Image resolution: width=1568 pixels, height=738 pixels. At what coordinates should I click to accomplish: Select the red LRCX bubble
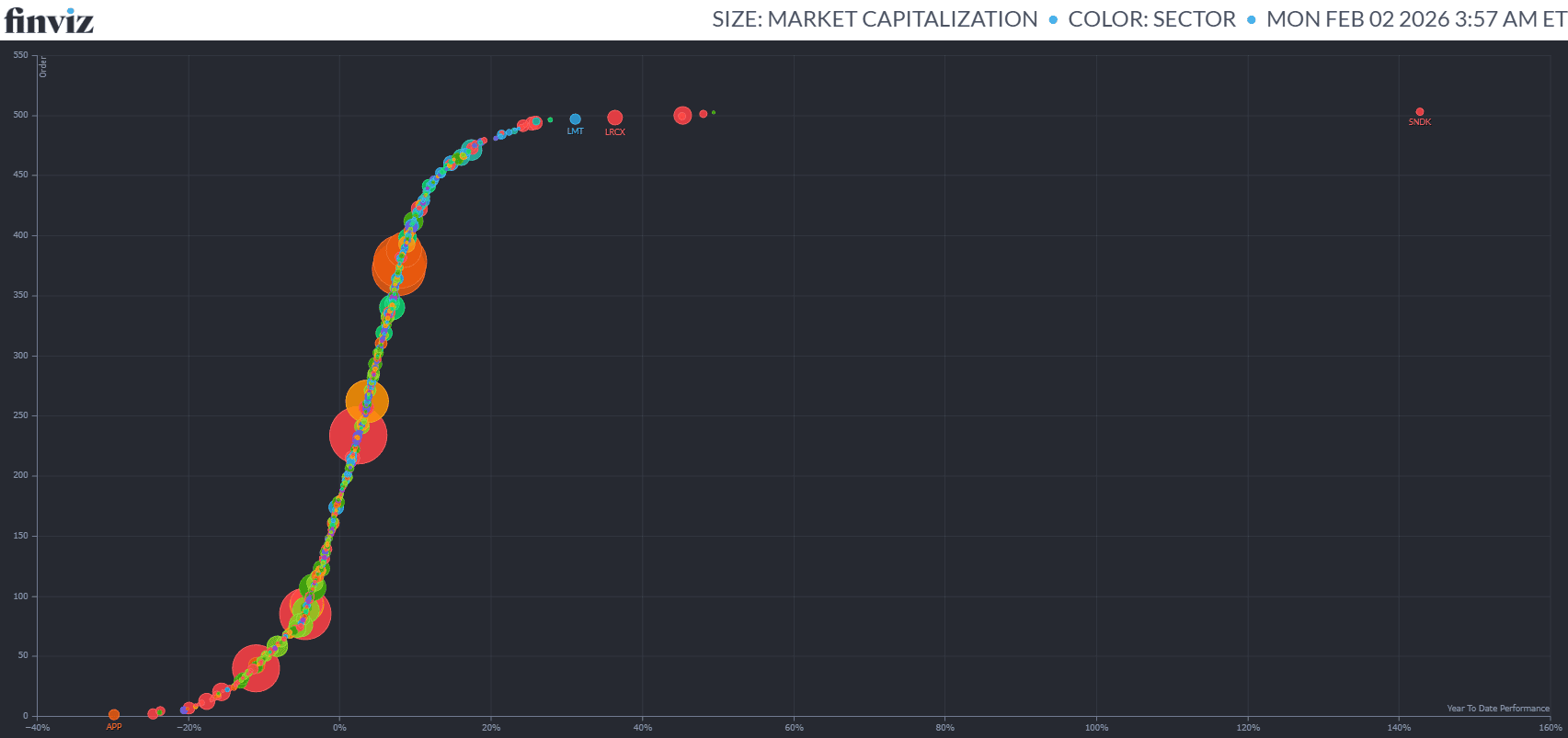tap(614, 118)
